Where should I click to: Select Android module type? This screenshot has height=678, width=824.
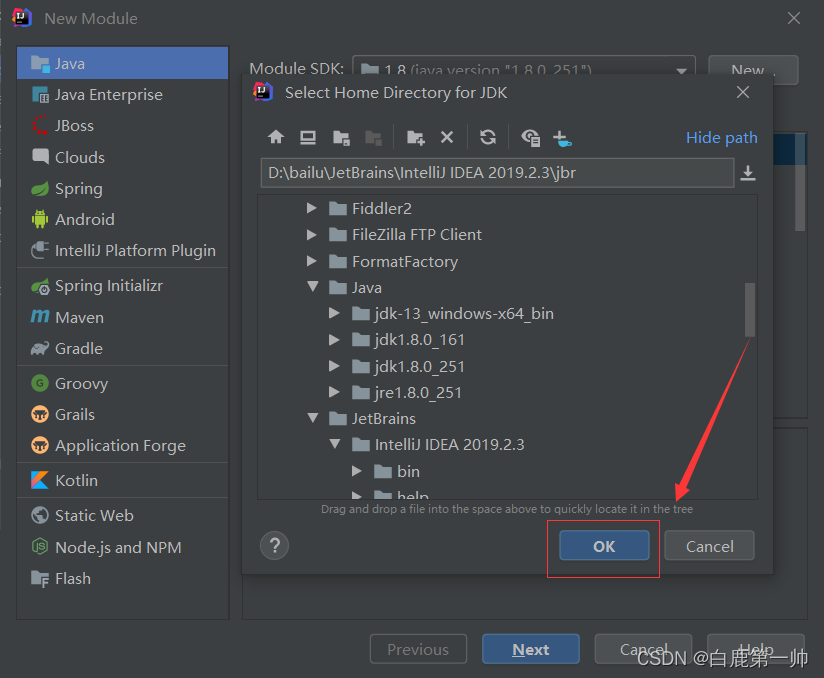(x=122, y=219)
